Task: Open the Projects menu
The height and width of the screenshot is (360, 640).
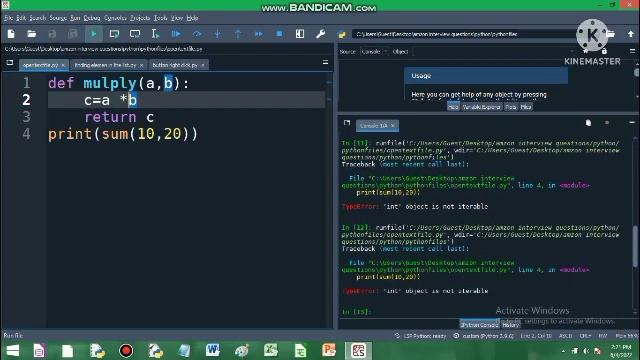Action: click(140, 18)
